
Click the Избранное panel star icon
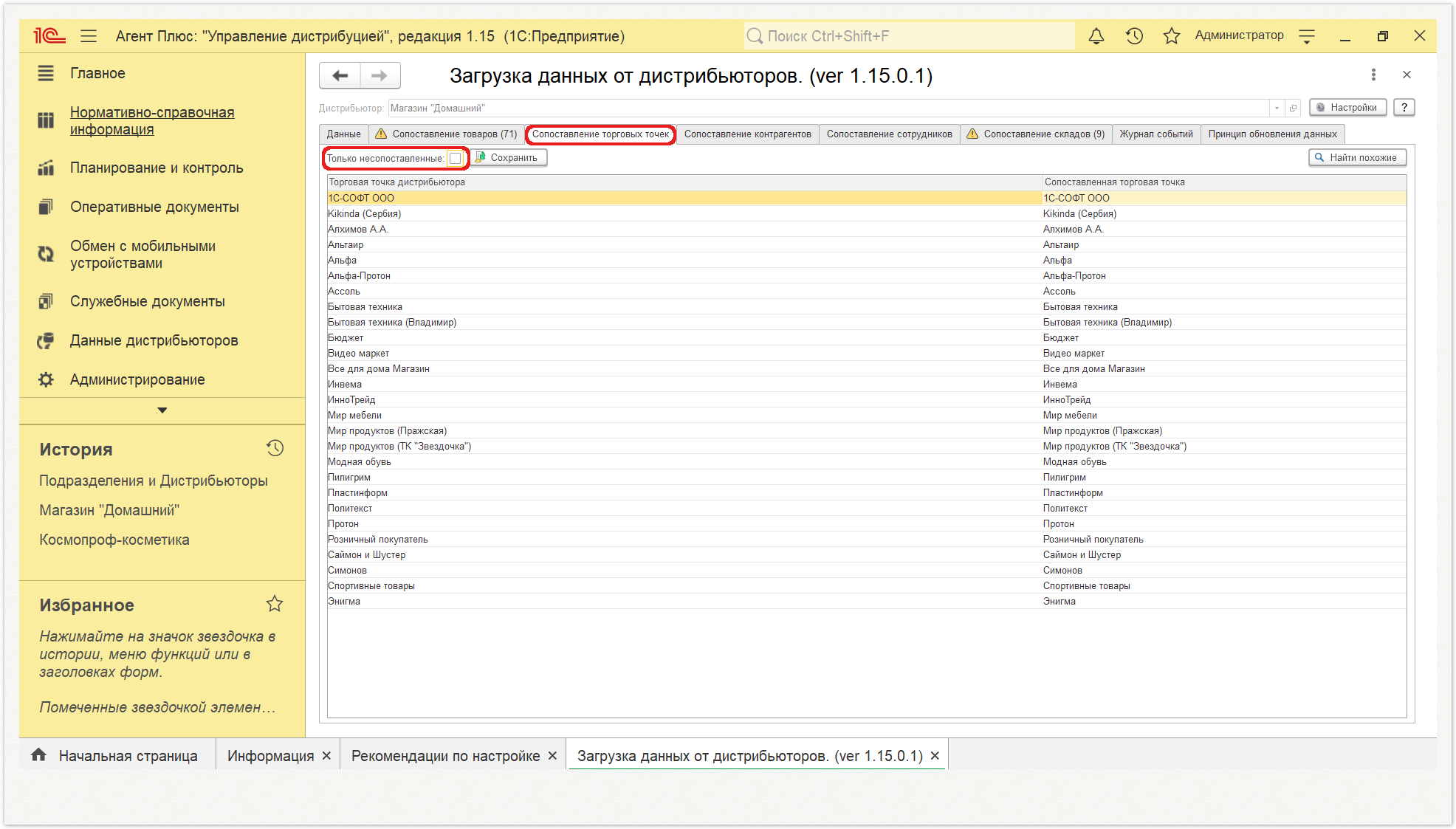(275, 604)
